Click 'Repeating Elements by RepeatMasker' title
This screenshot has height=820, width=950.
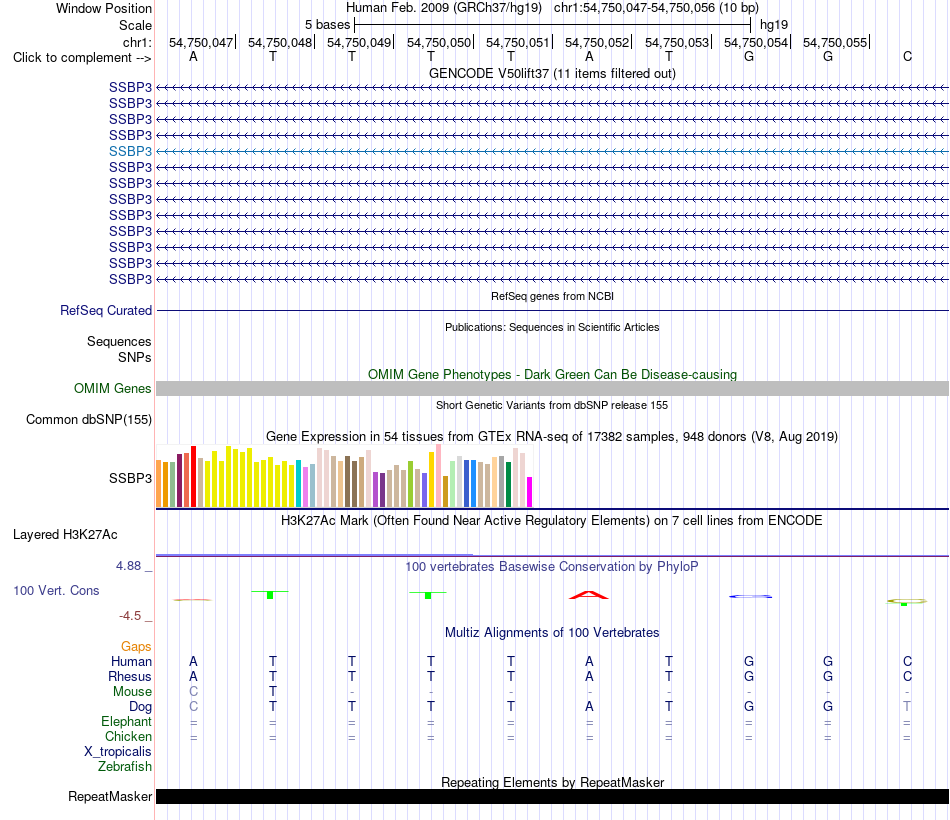pos(552,782)
